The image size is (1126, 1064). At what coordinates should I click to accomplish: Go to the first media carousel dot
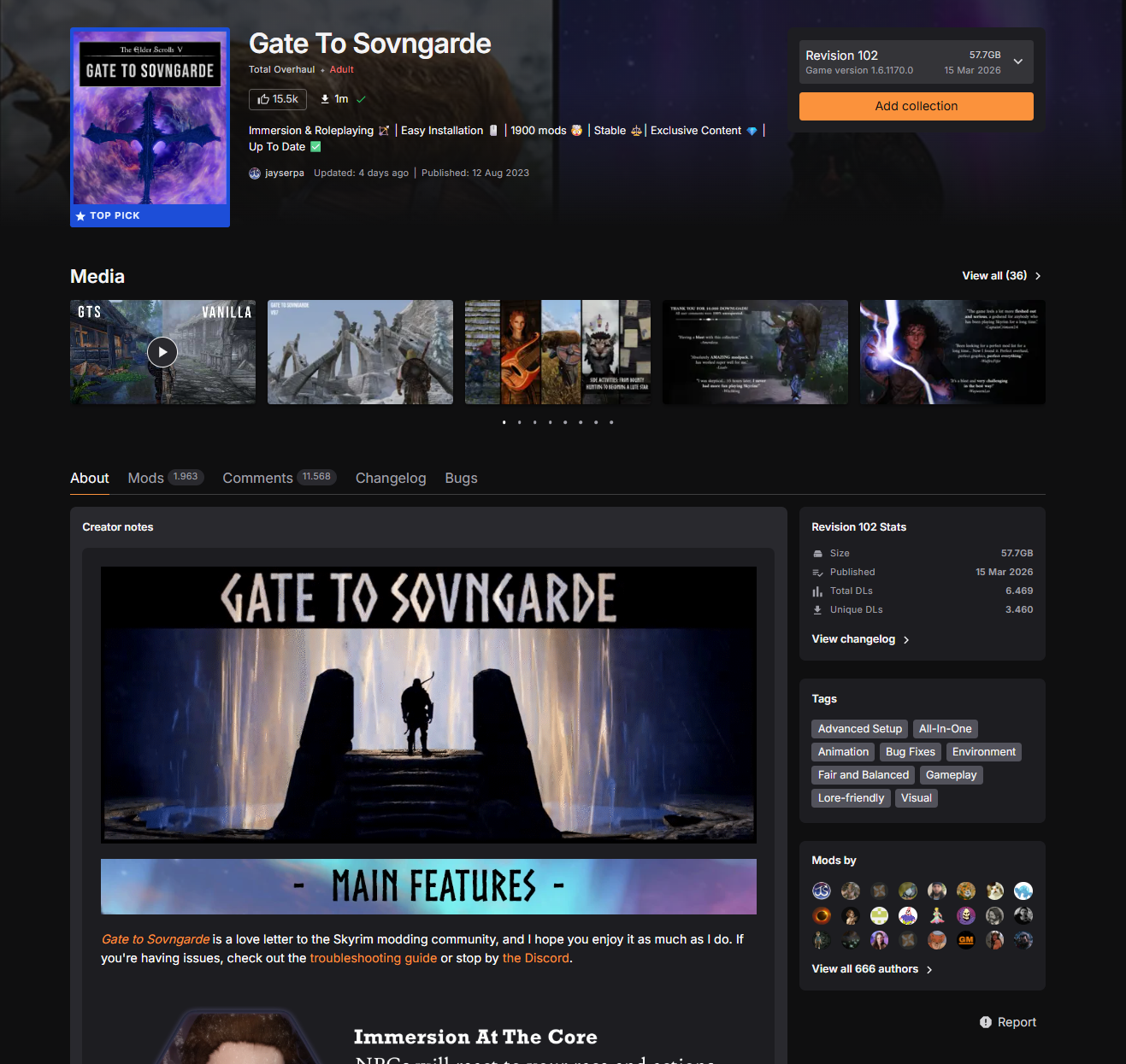(504, 422)
